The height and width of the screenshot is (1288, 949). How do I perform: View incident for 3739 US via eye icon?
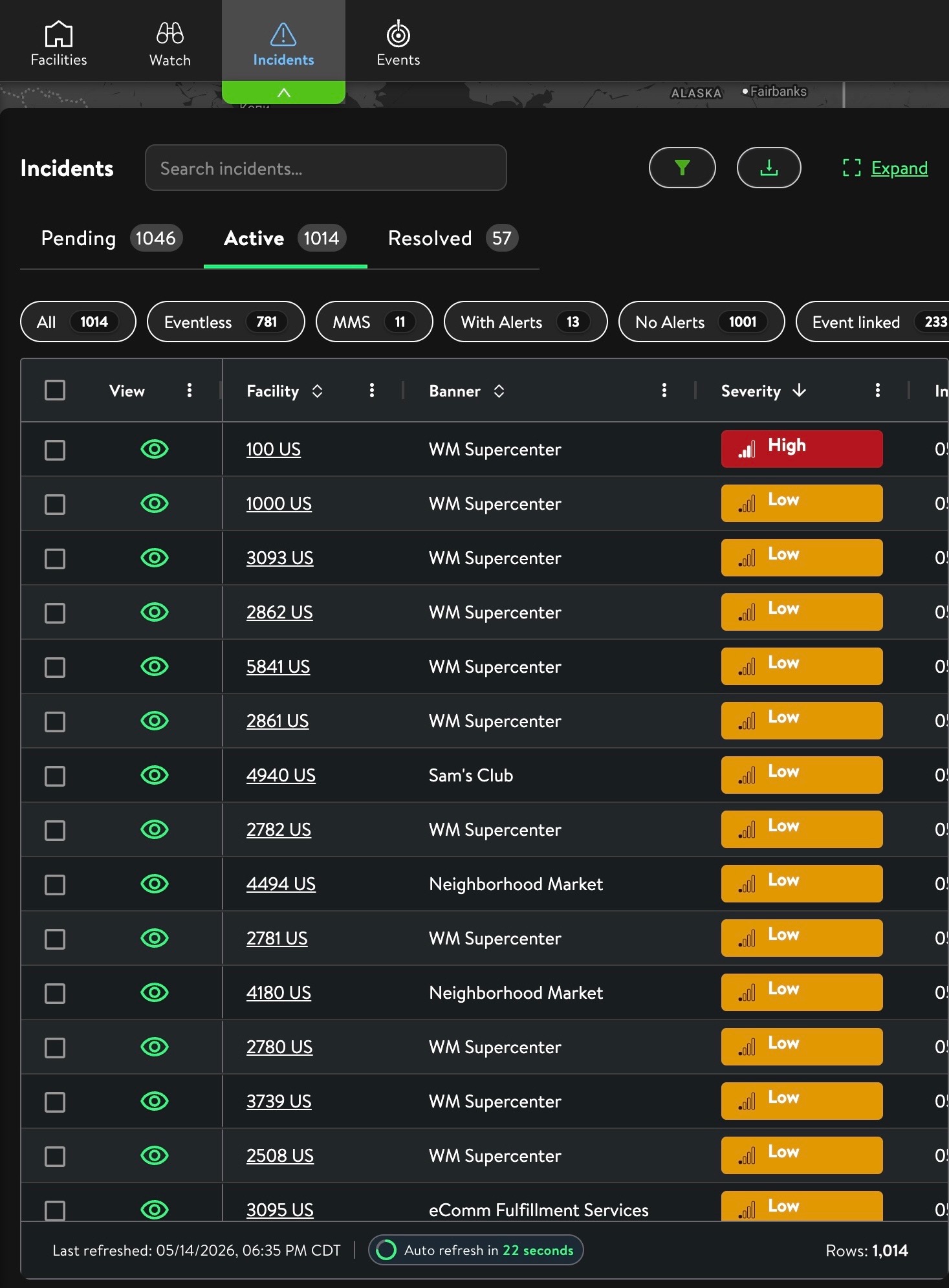(x=155, y=1101)
